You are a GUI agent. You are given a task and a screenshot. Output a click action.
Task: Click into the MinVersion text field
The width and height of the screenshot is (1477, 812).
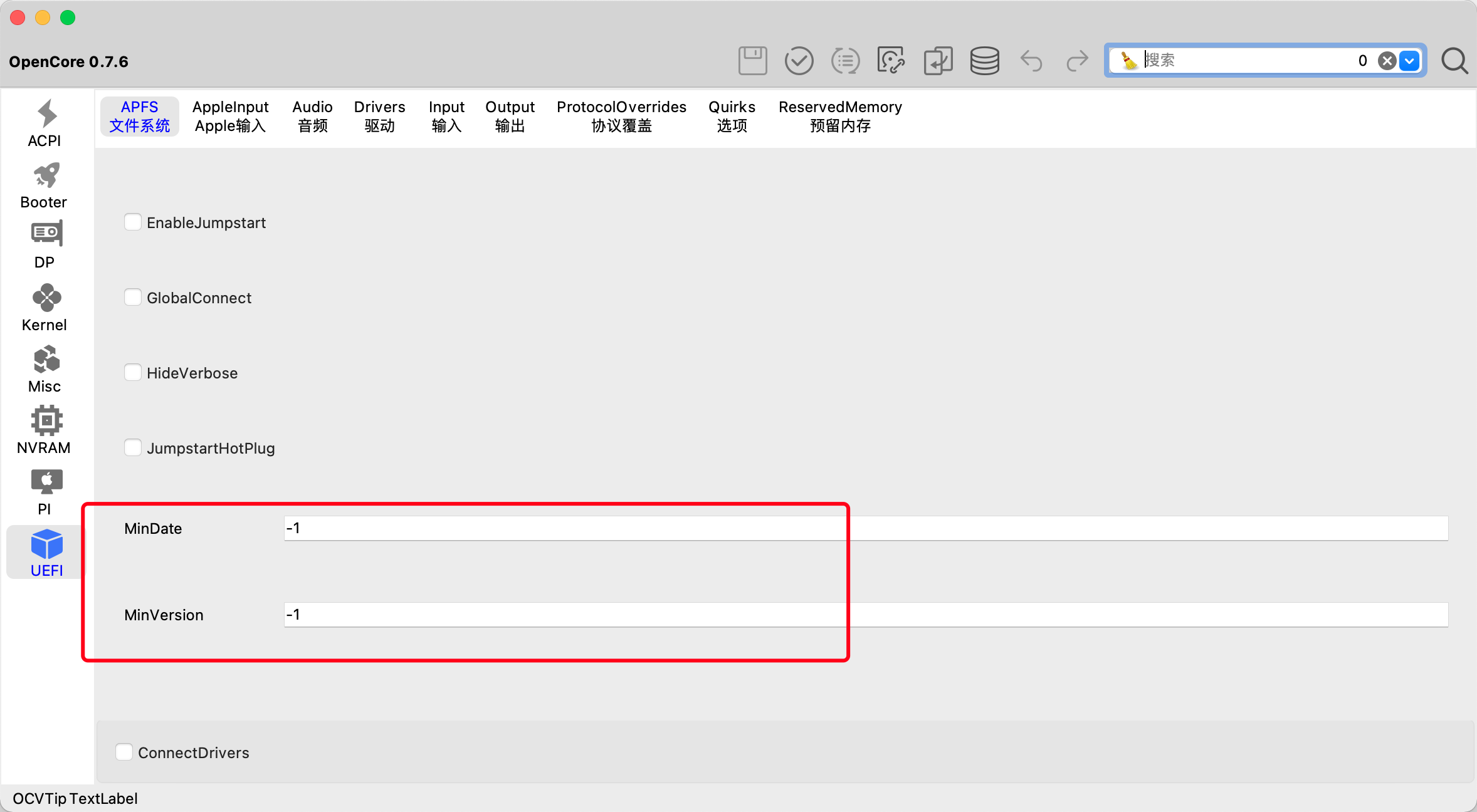pyautogui.click(x=865, y=615)
